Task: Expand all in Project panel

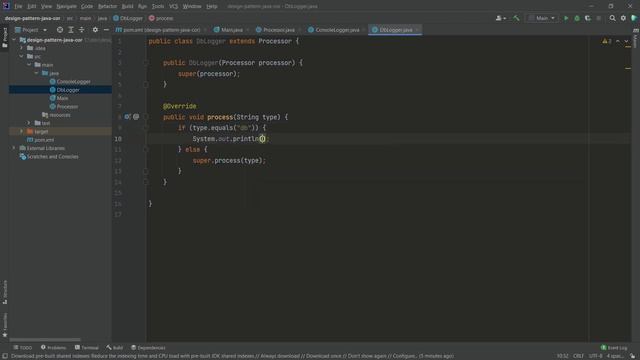Action: pyautogui.click(x=71, y=30)
